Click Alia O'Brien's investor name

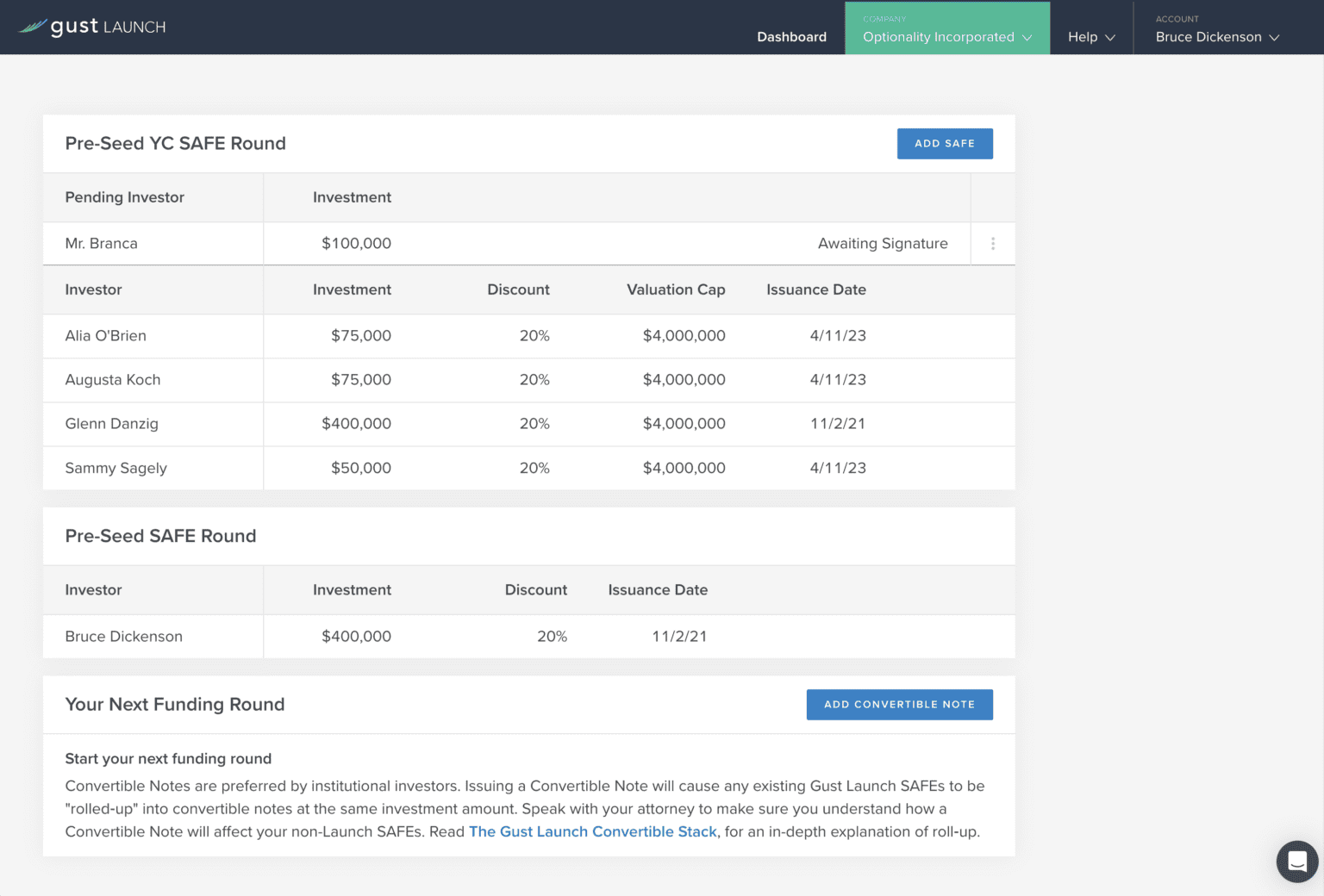coord(105,336)
